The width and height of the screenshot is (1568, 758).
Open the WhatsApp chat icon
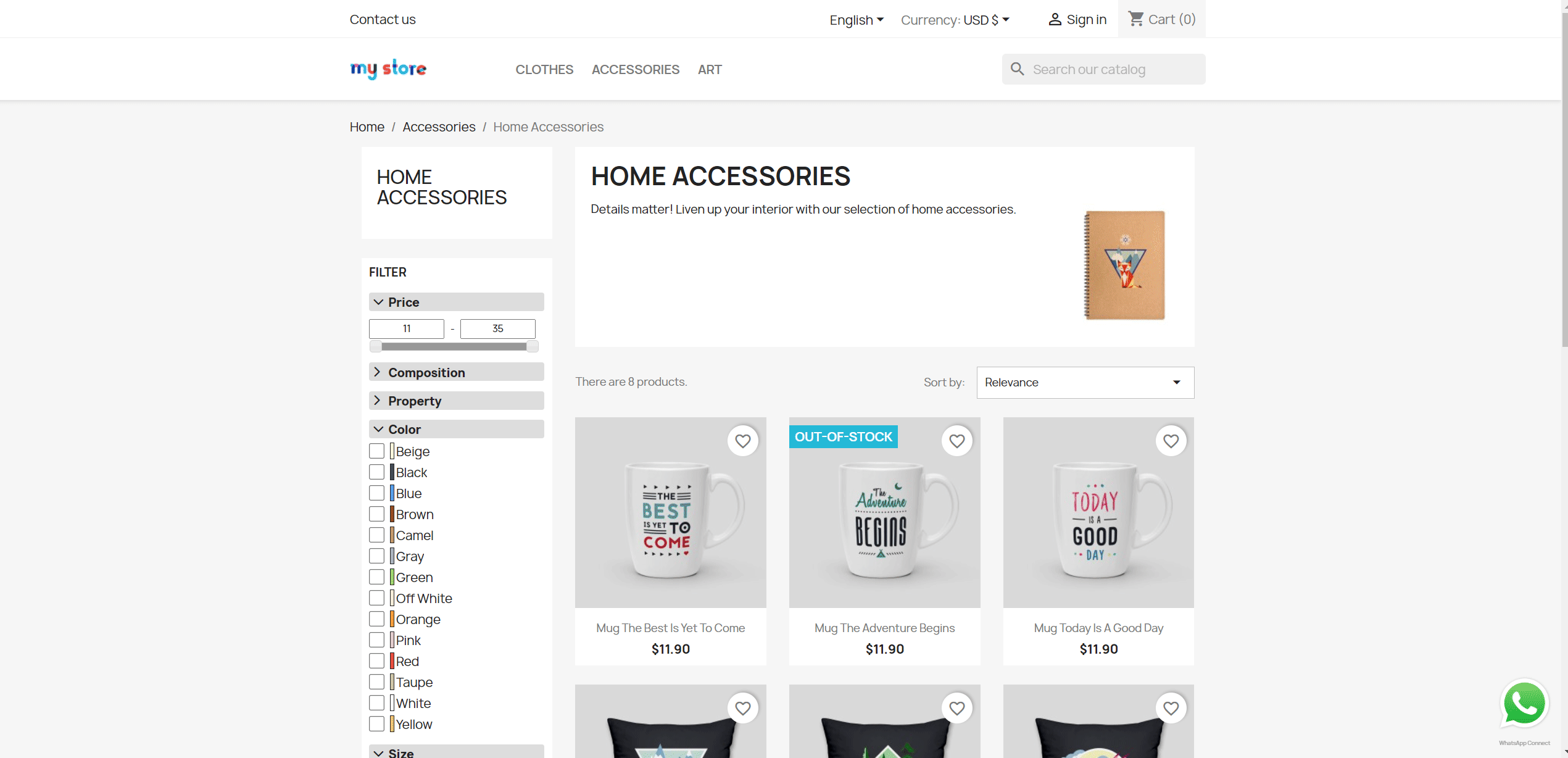coord(1524,704)
